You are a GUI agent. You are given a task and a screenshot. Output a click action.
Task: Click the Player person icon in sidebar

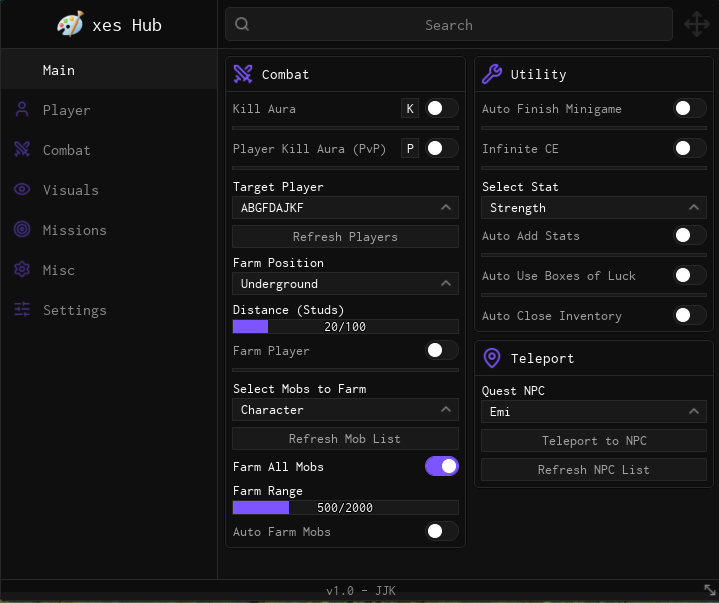coord(22,110)
